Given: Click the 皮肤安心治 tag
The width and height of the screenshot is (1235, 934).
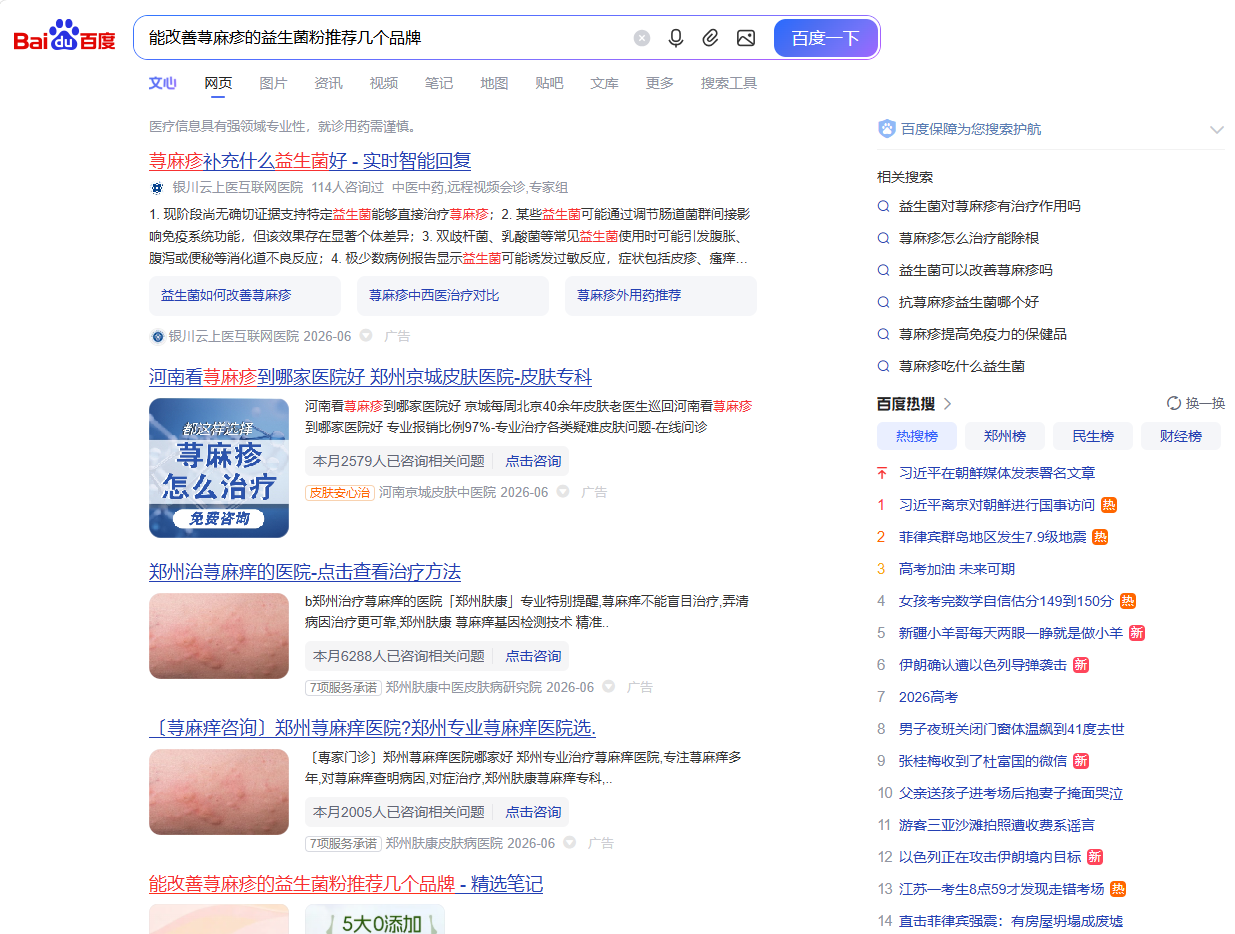Looking at the screenshot, I should coord(340,492).
